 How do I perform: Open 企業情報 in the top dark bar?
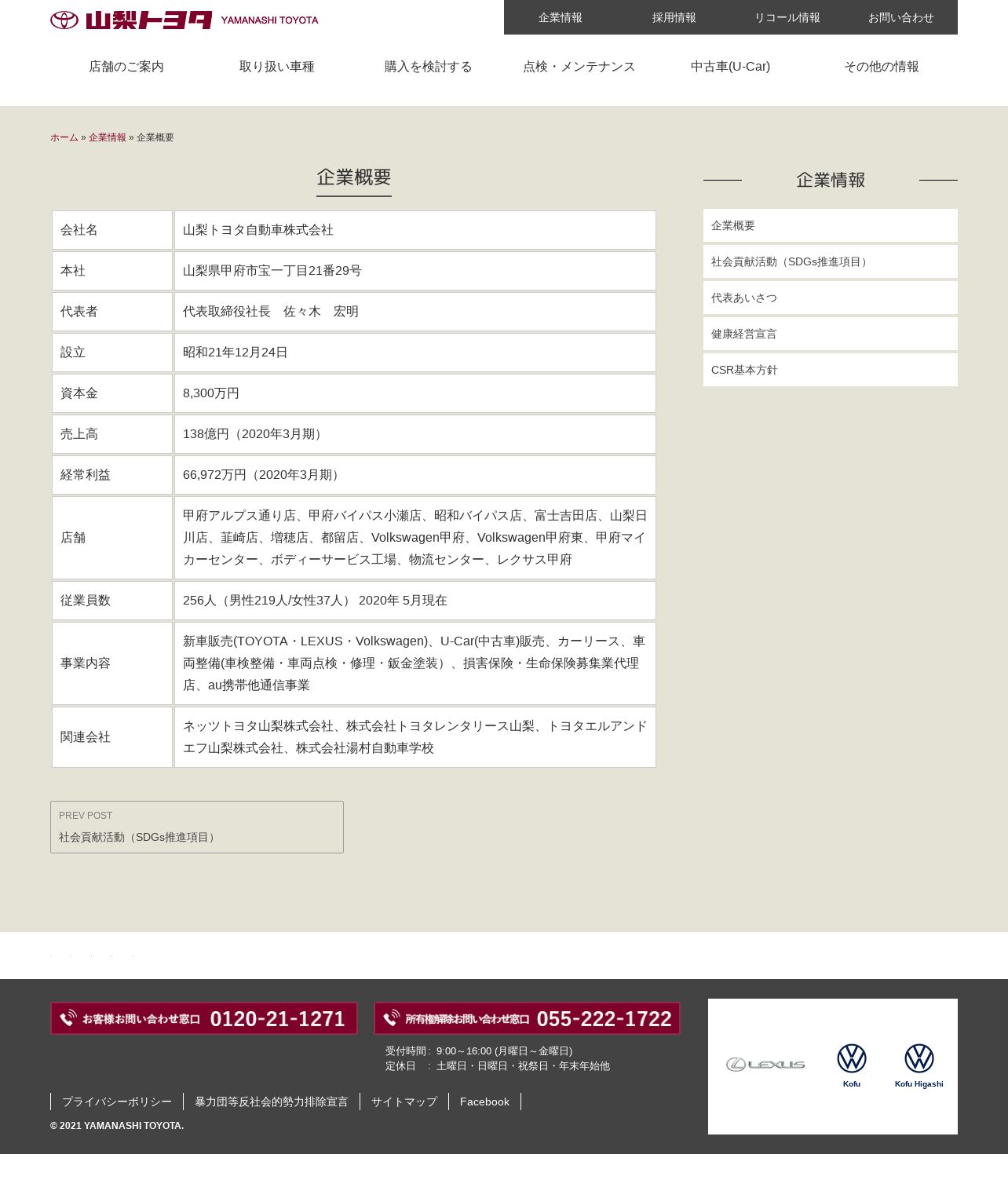click(561, 17)
